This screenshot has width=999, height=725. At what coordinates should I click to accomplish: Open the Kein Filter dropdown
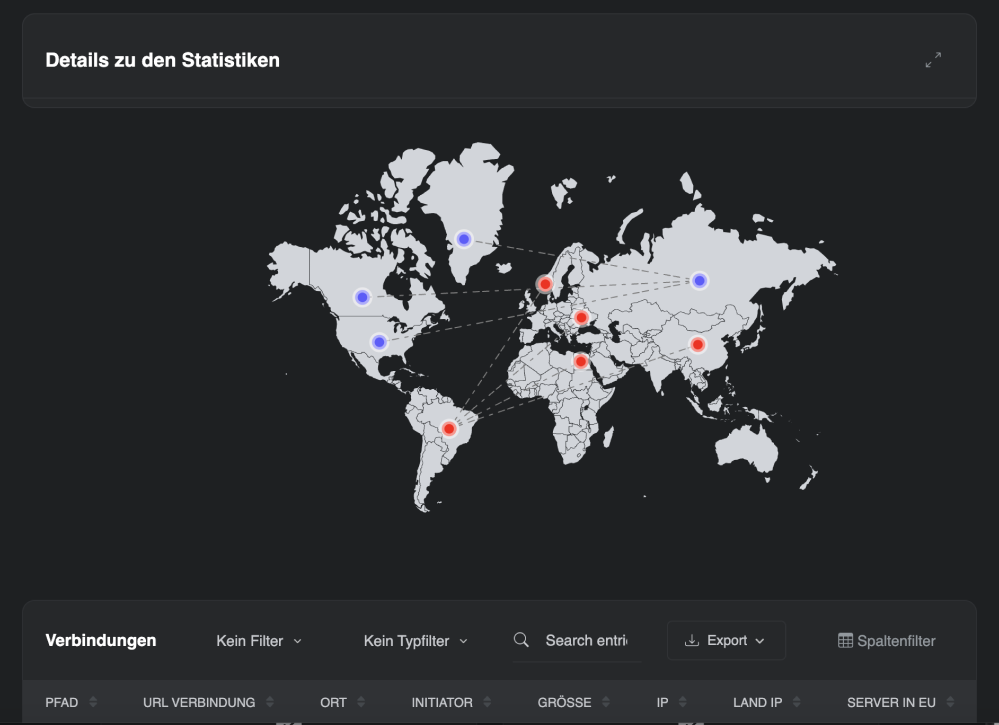click(259, 641)
